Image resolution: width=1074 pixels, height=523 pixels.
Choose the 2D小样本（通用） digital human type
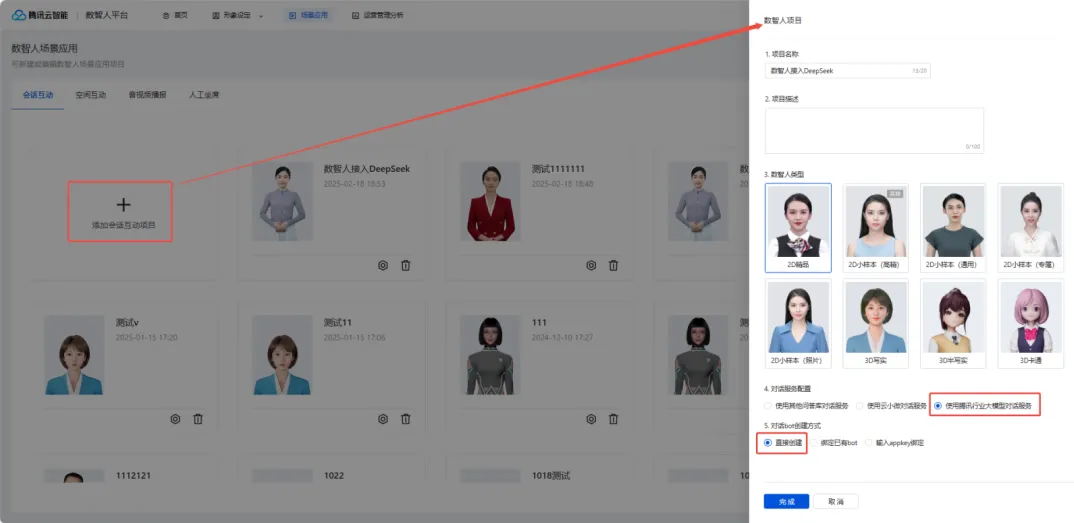click(953, 228)
